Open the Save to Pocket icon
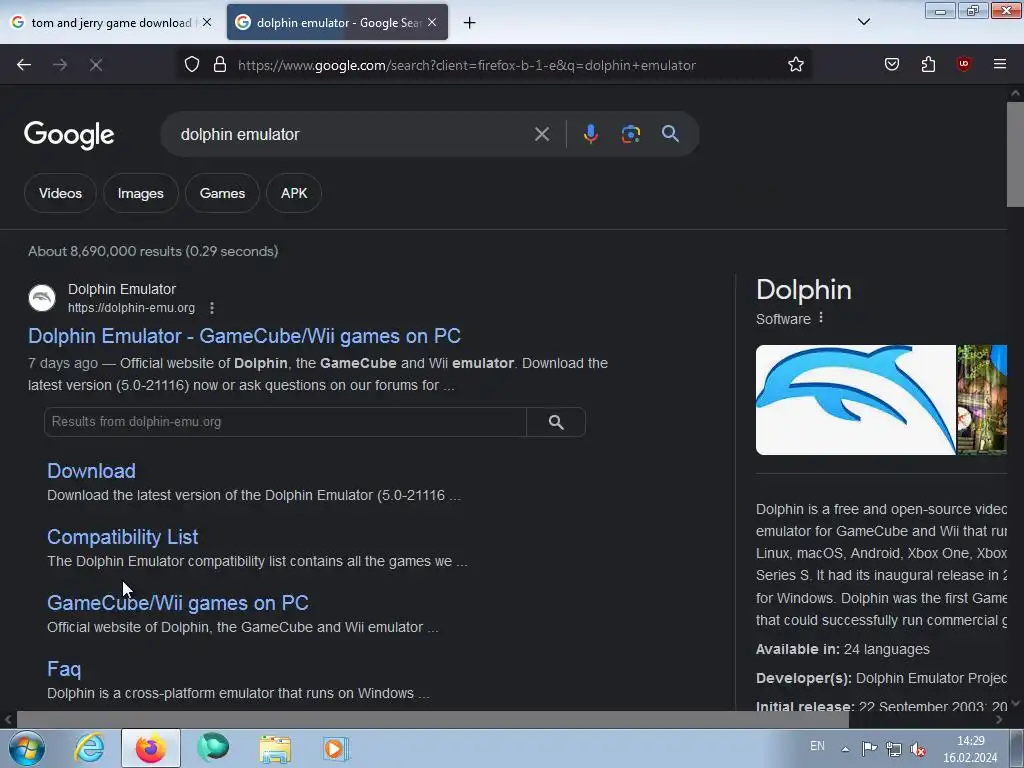This screenshot has height=768, width=1024. tap(892, 64)
